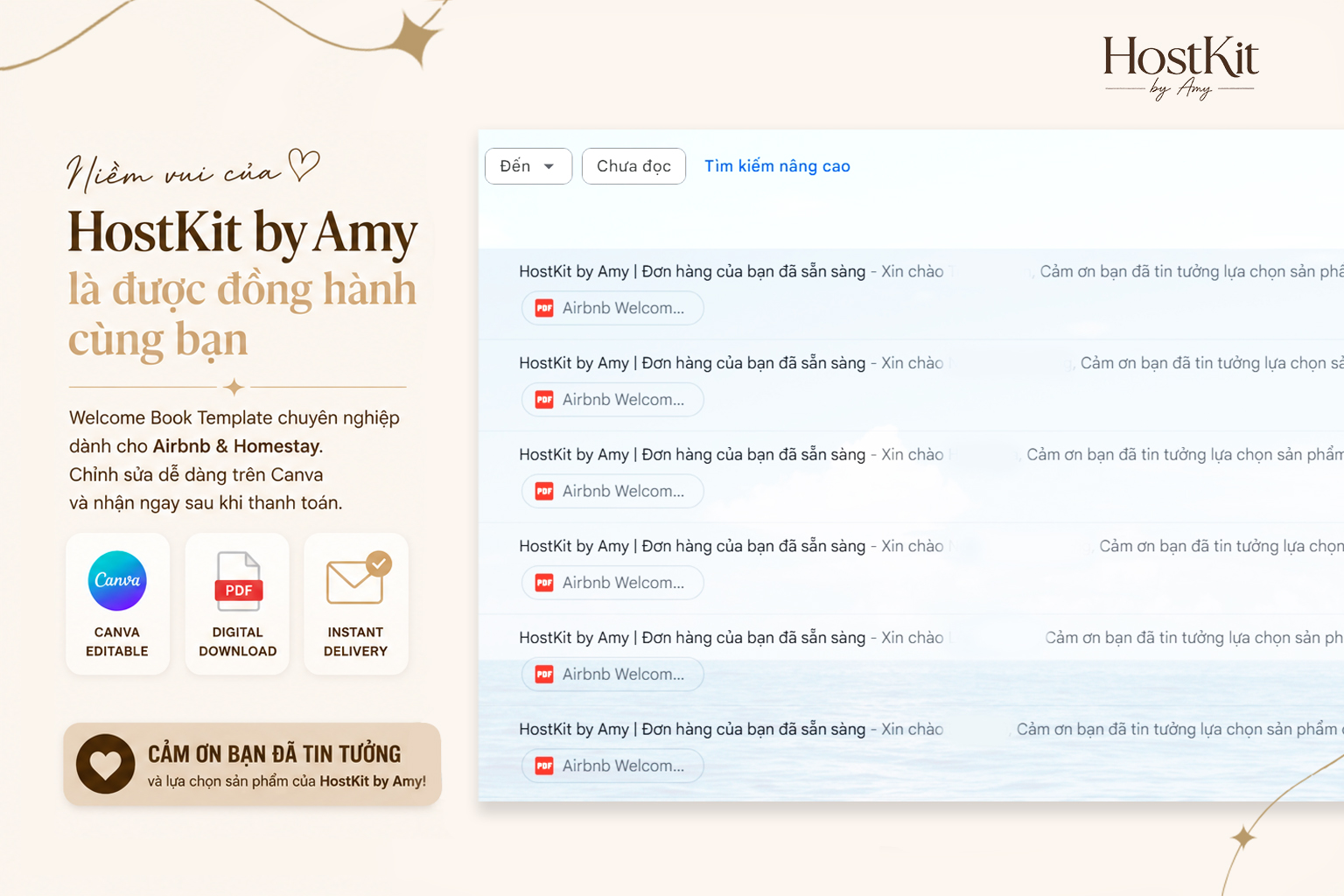Open the first "Đơn hàng của bạn đã sẵn sàng" email
The height and width of the screenshot is (896, 1344).
(x=911, y=294)
